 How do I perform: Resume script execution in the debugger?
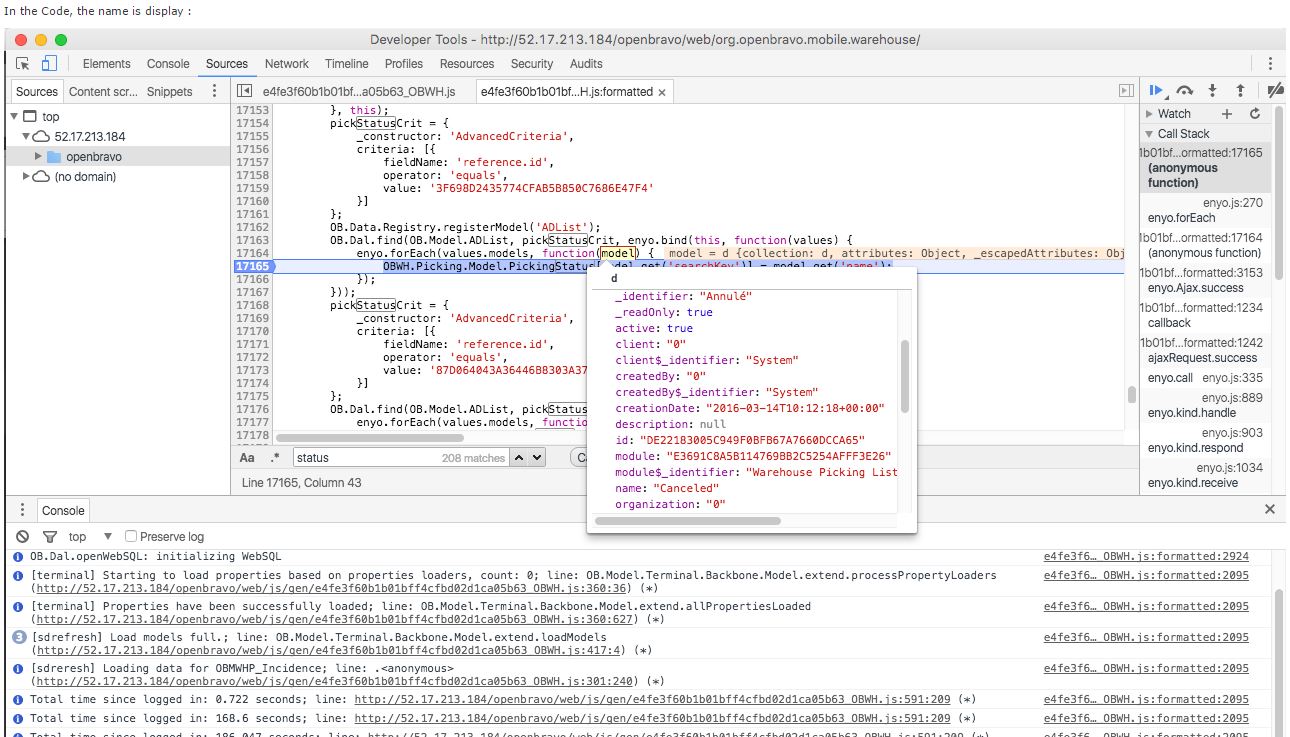point(1156,91)
